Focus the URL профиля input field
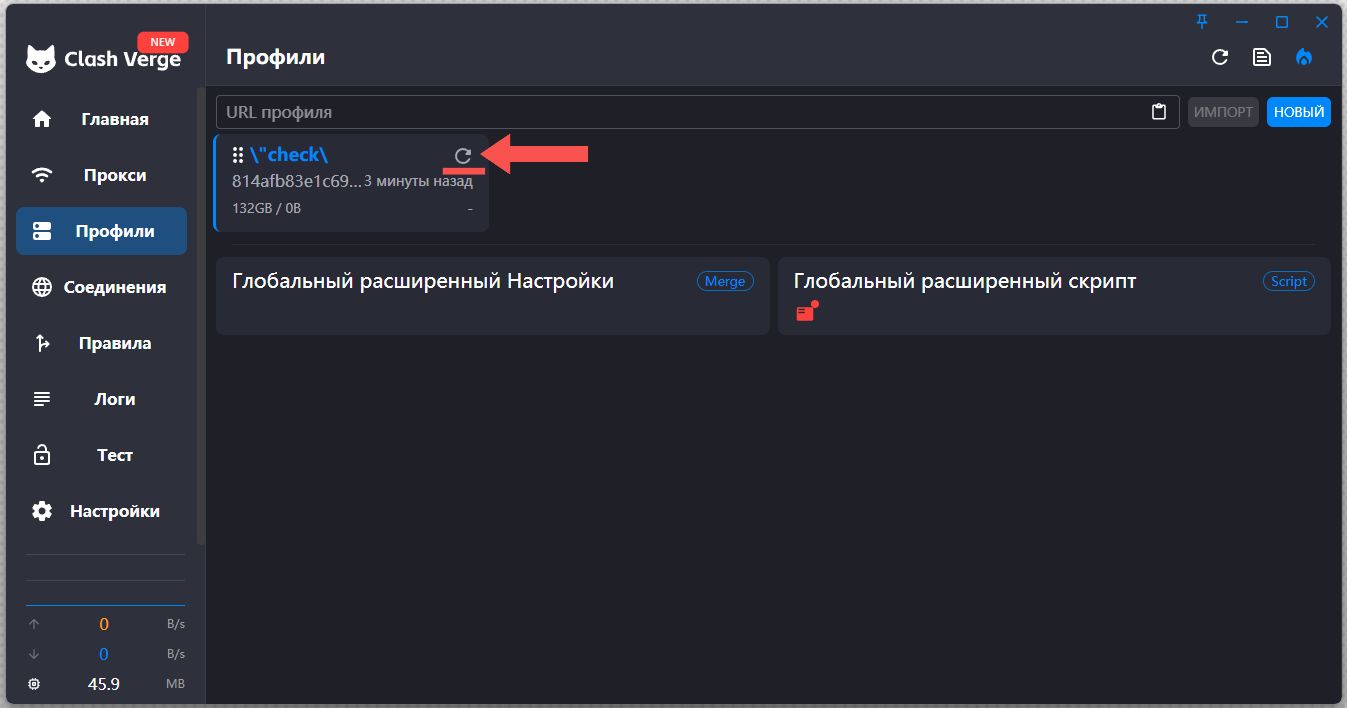The image size is (1347, 708). click(x=600, y=111)
